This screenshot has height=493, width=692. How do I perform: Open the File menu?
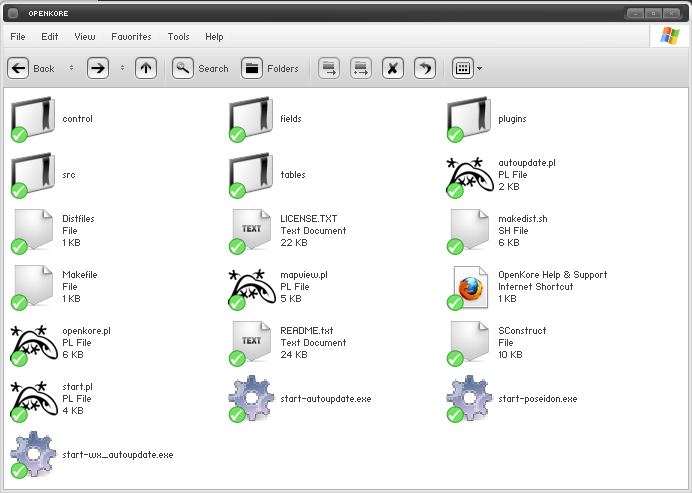pos(18,37)
